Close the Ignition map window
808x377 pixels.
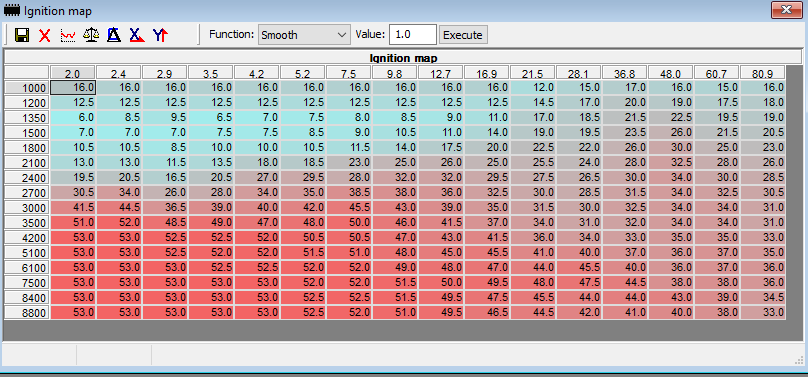786,10
